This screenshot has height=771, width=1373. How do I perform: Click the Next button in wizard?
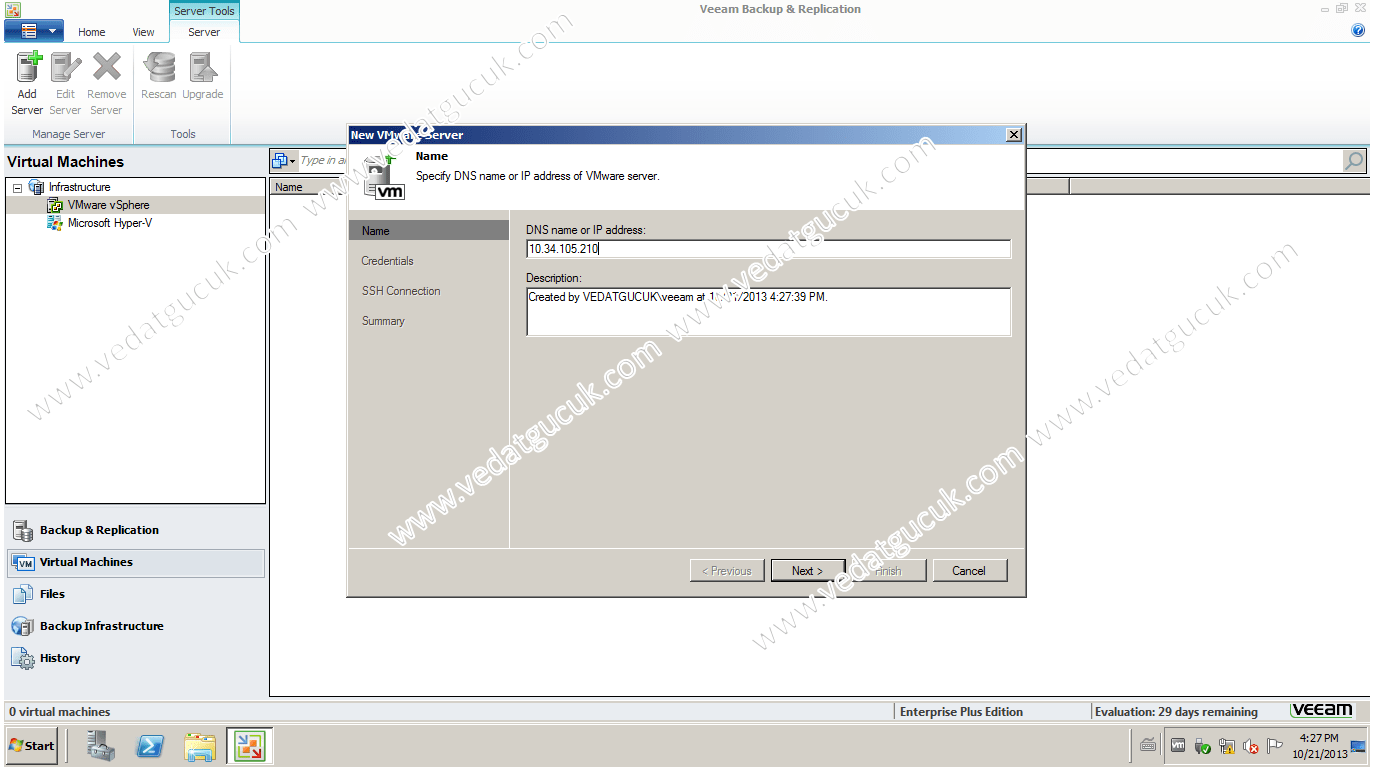[808, 571]
